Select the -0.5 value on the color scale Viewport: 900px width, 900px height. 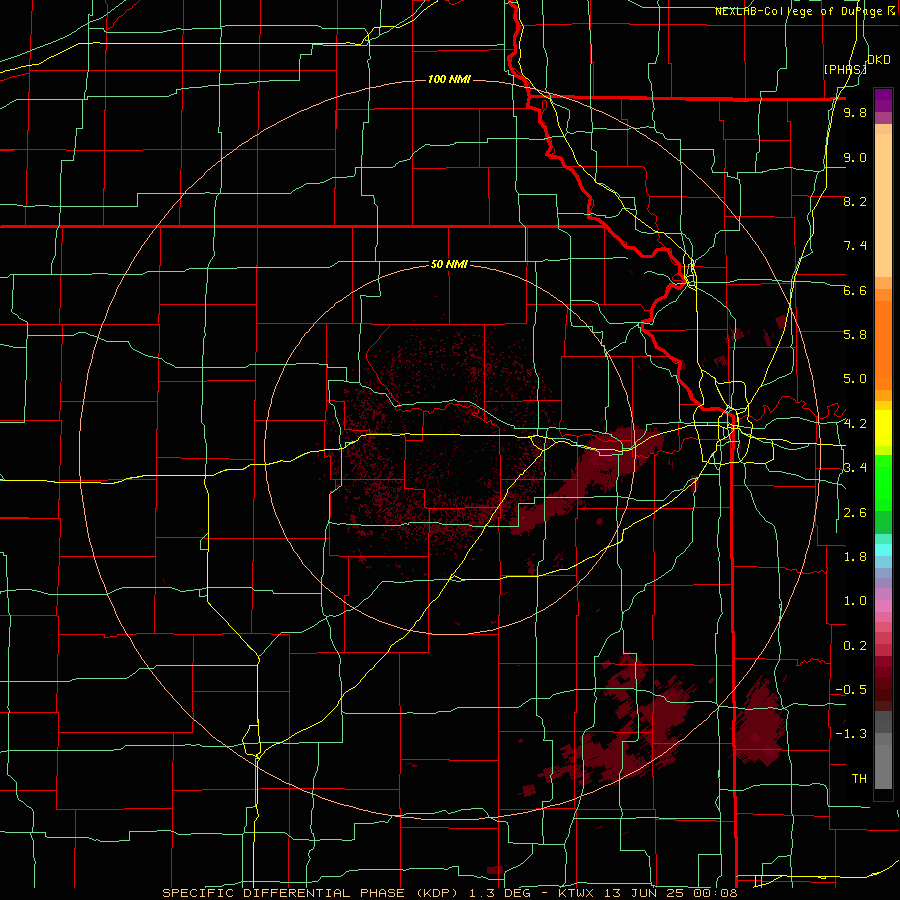coord(852,689)
